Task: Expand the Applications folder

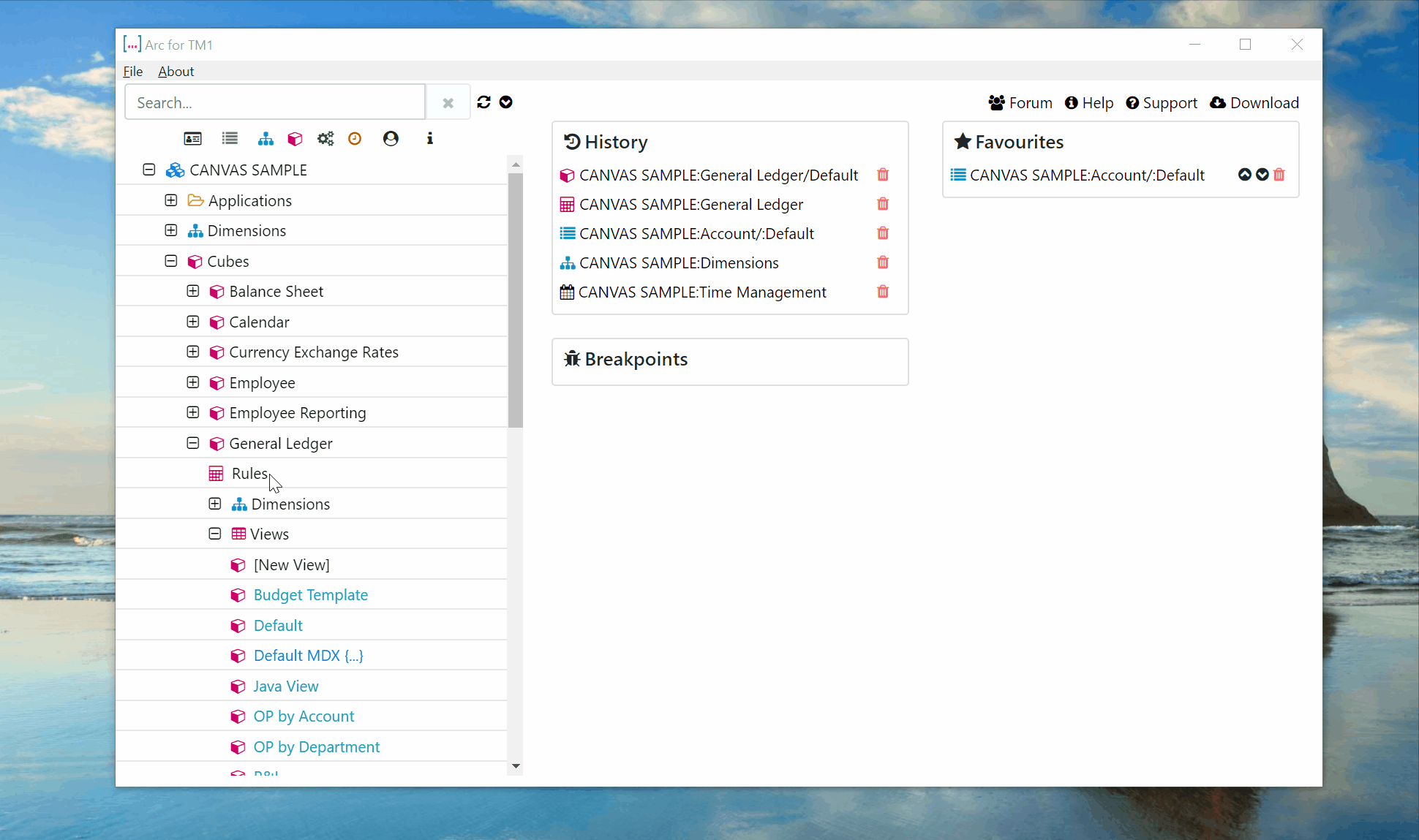Action: click(171, 200)
